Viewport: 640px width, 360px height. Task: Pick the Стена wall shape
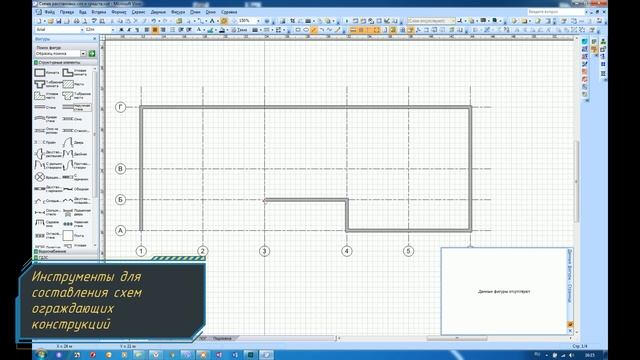(x=46, y=107)
